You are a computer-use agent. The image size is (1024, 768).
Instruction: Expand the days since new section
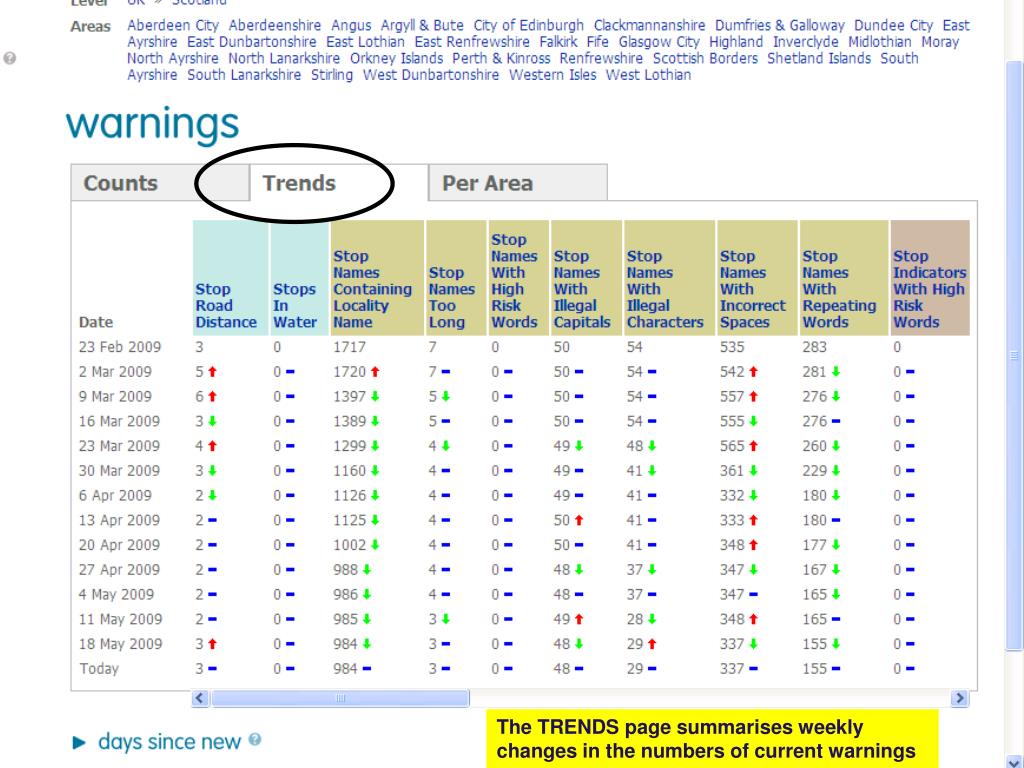pyautogui.click(x=79, y=743)
